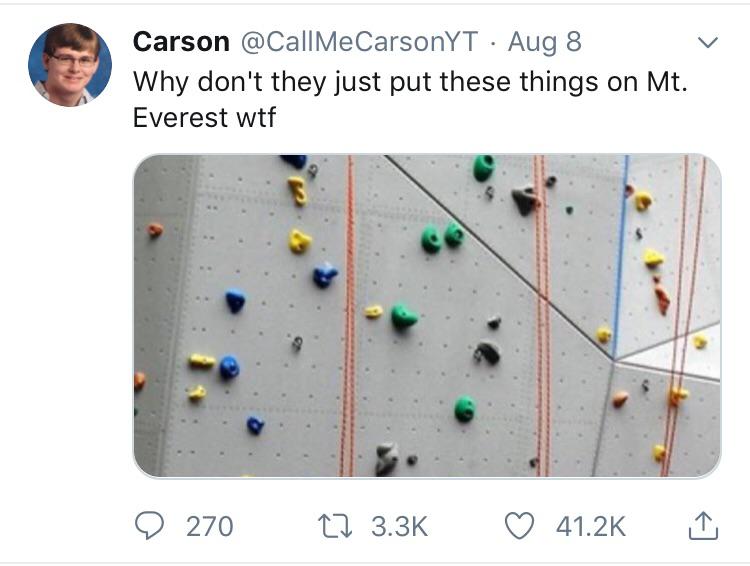750x566 pixels.
Task: Expand the tweet options chevron
Action: tap(707, 43)
